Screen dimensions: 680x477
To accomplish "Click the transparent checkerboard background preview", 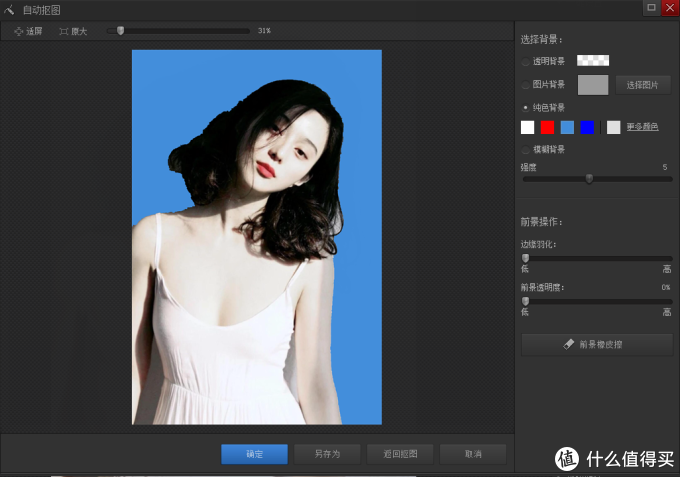I will tap(593, 61).
